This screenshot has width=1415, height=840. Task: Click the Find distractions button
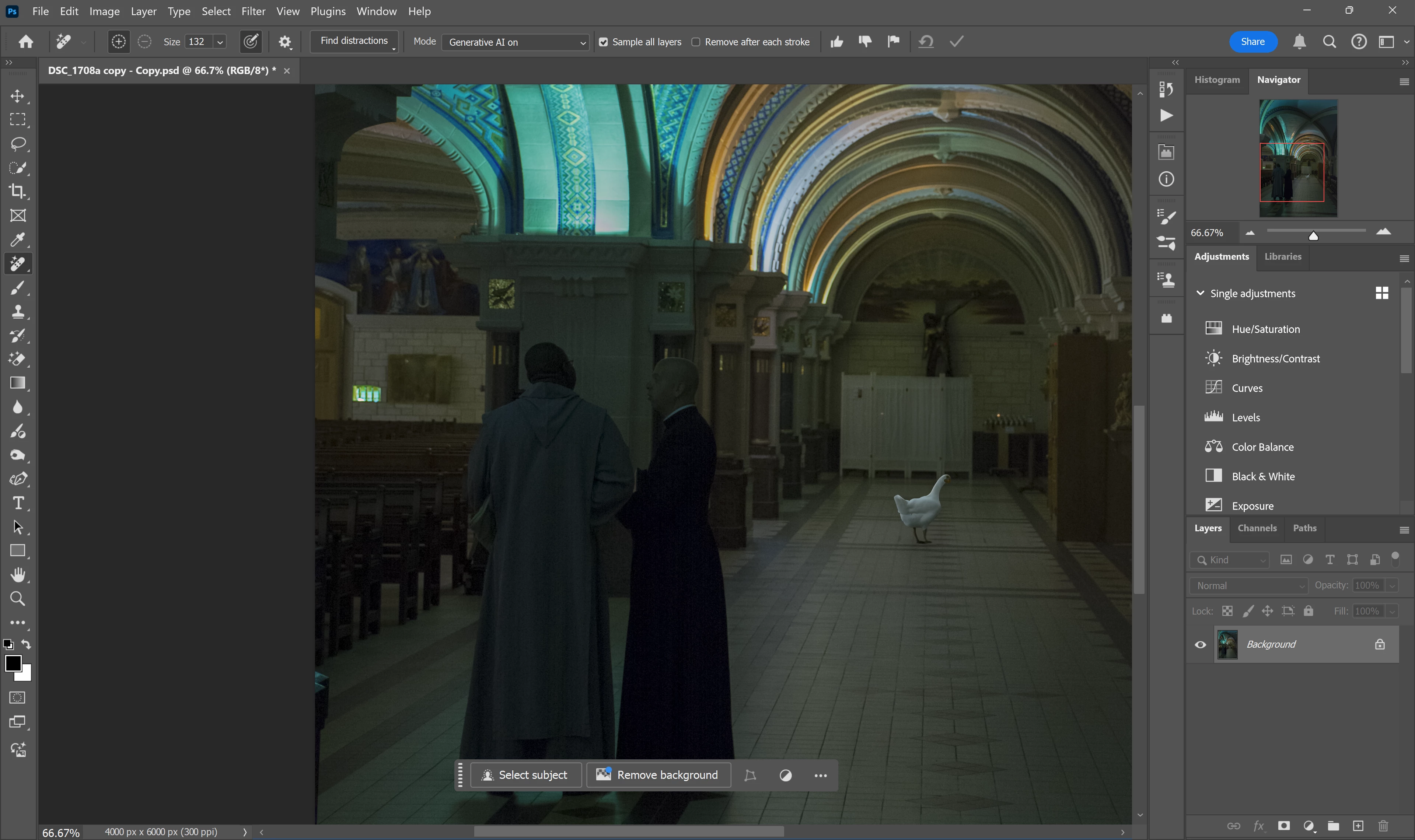coord(354,41)
